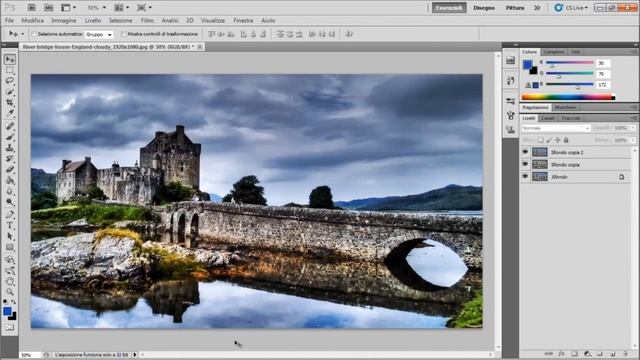Select the Disegno workspace button
Image resolution: width=640 pixels, height=360 pixels.
(484, 8)
